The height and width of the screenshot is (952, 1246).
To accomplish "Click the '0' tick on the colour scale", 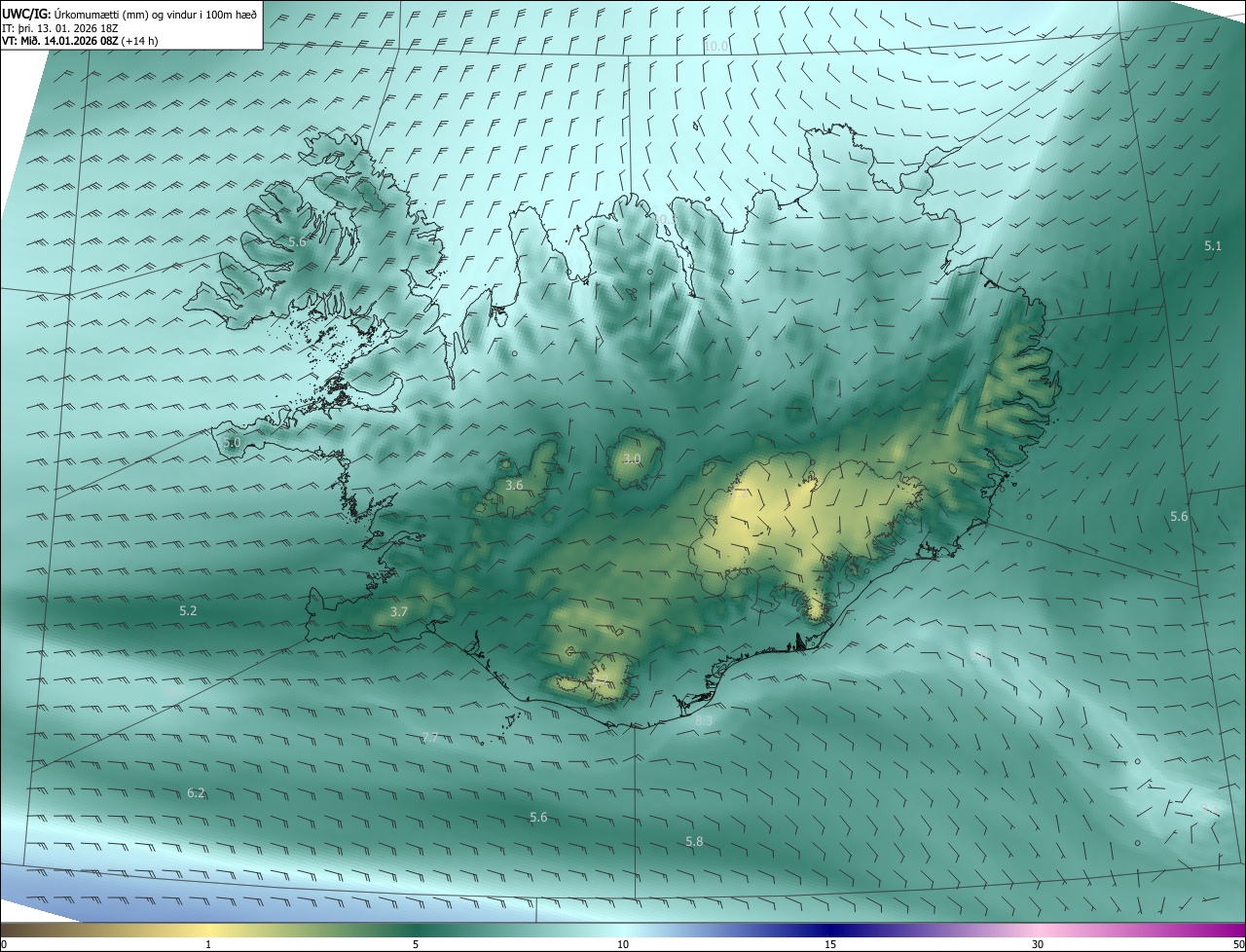I will (3, 945).
